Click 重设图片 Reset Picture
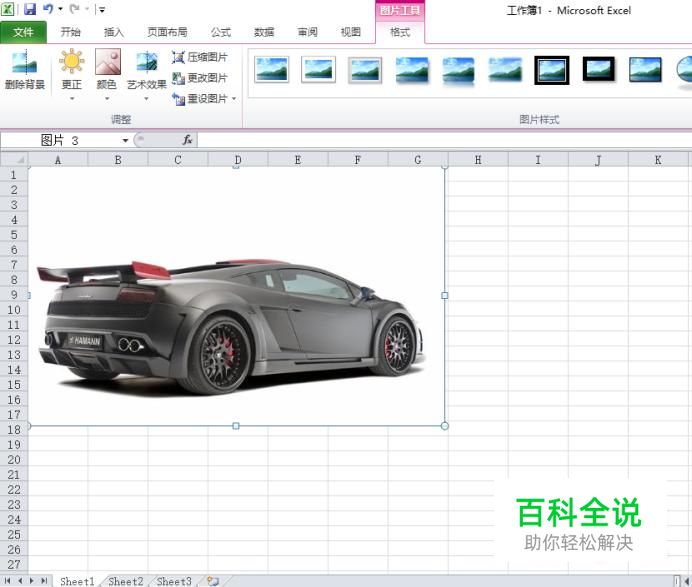 [200, 98]
